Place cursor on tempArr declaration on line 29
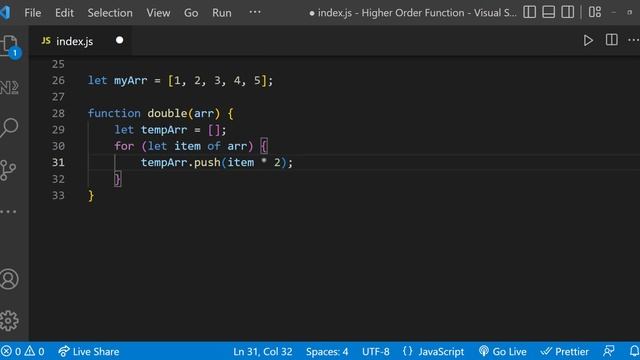The height and width of the screenshot is (360, 640). click(164, 130)
